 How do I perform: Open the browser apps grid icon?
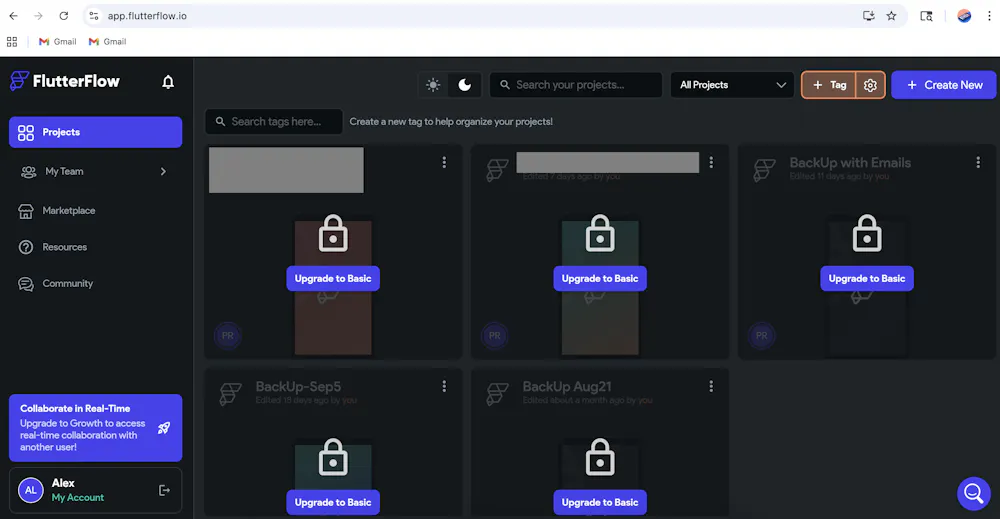[x=11, y=41]
